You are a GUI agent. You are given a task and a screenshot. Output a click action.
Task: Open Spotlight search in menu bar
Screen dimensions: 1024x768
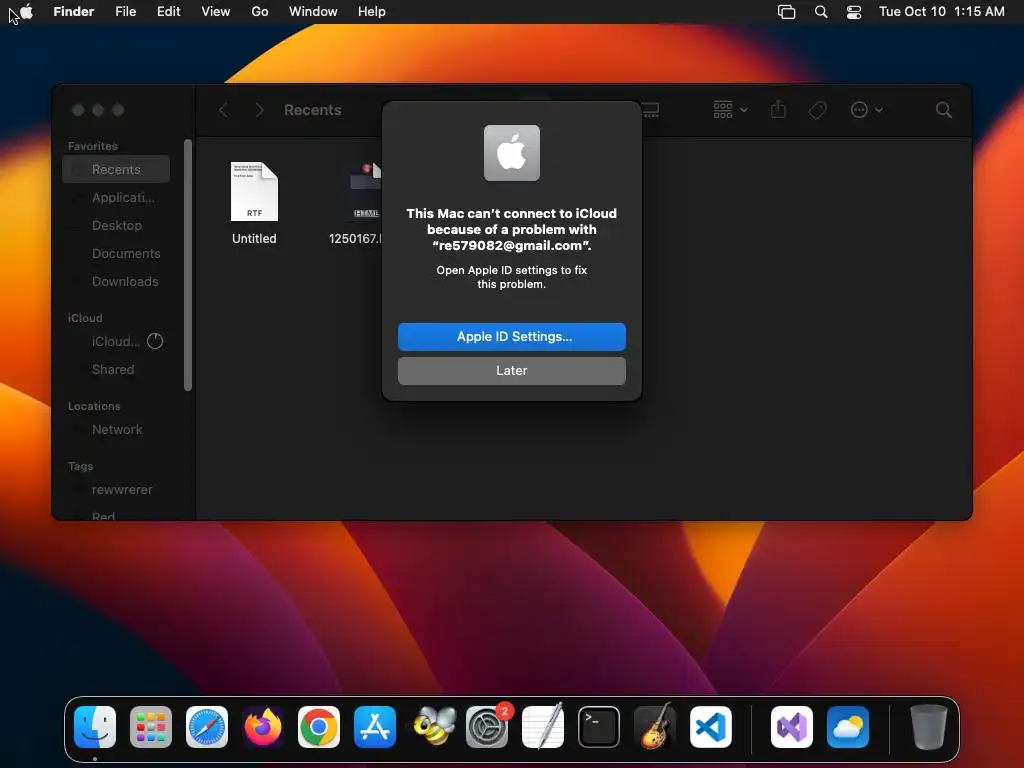[x=821, y=12]
